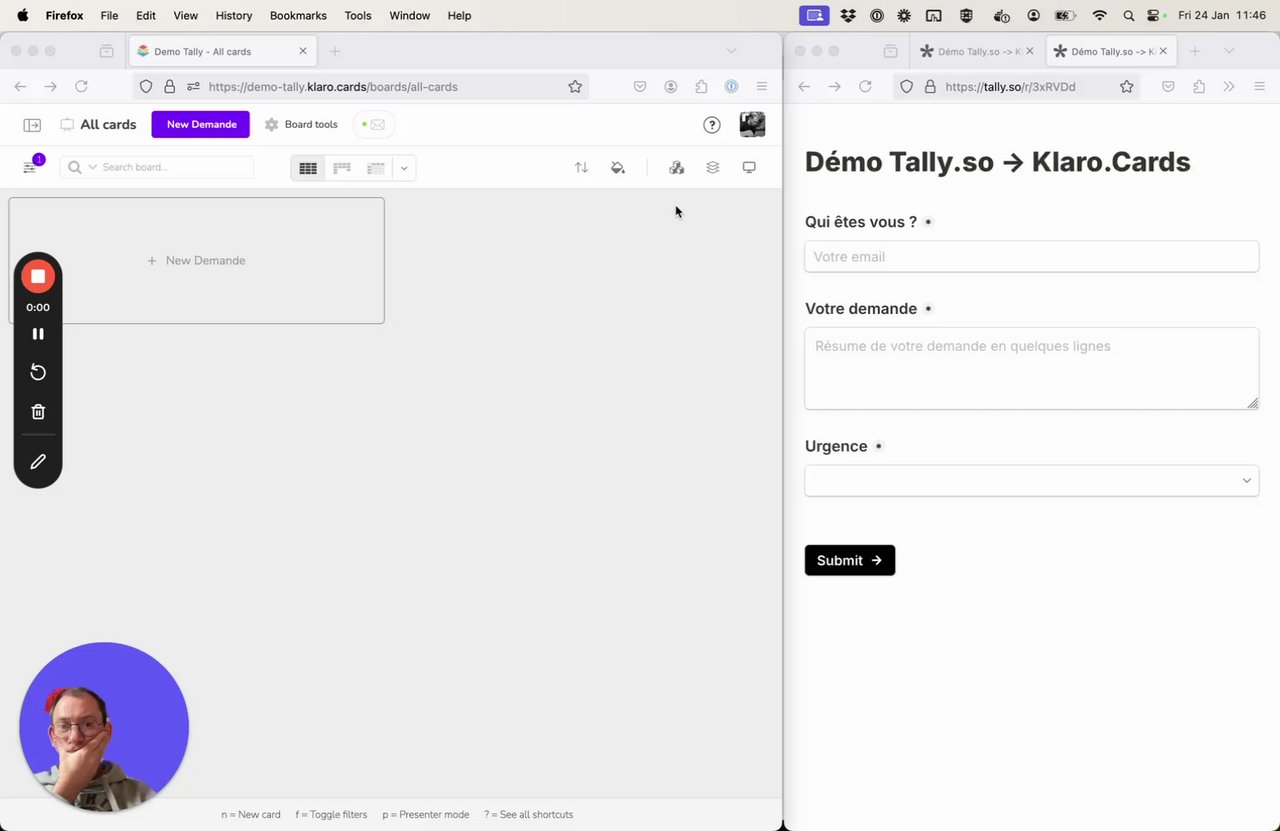Open the hamburger menu in the left Firefox window
This screenshot has height=831, width=1280.
coord(762,87)
